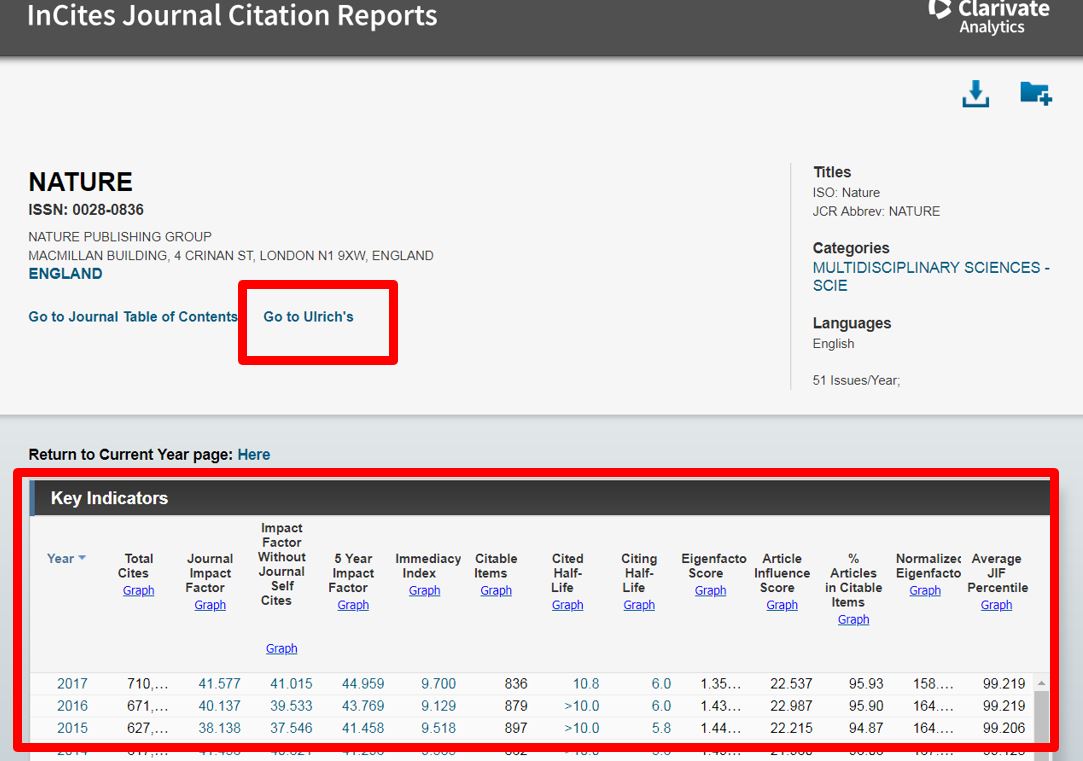
Task: Open Immediacy Index Graph link
Action: (424, 590)
